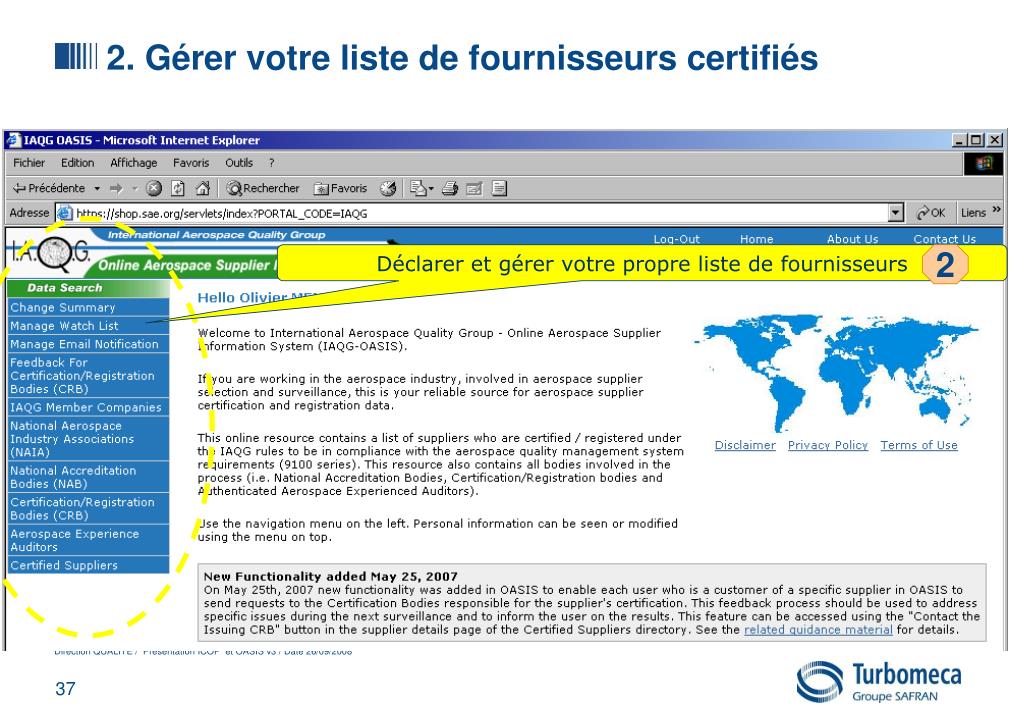Click the Windows logo throbber icon
Screen dimensions: 1024x724
tap(984, 163)
